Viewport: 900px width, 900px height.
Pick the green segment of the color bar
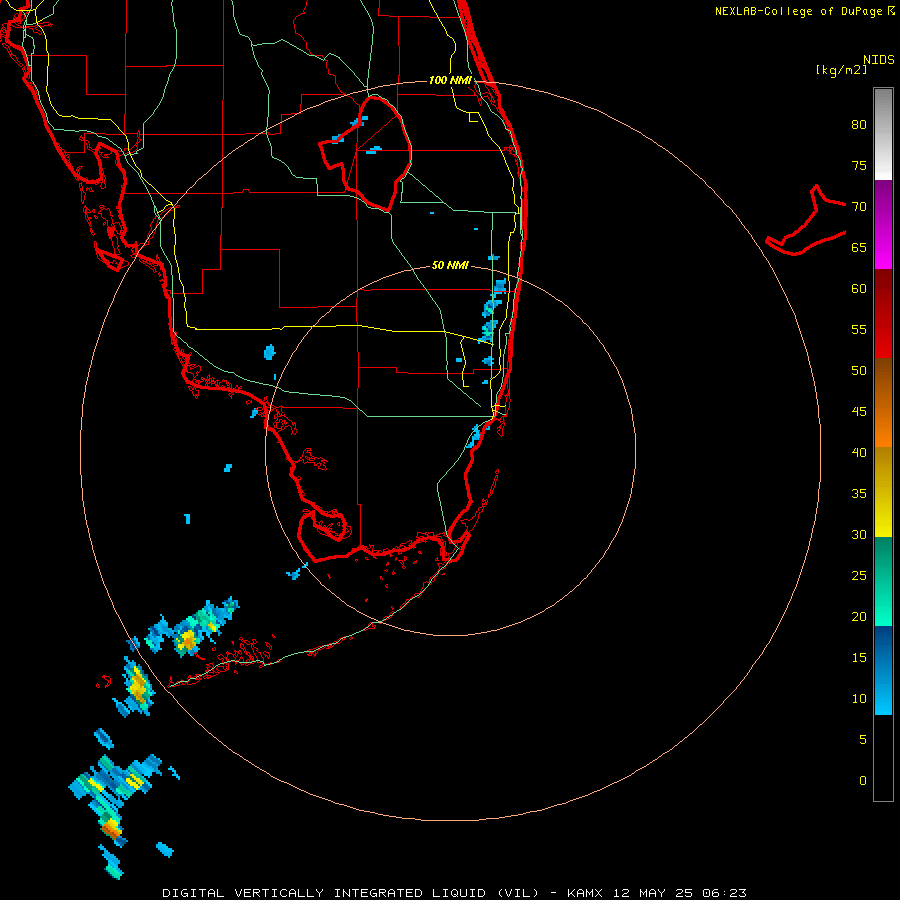(x=883, y=581)
